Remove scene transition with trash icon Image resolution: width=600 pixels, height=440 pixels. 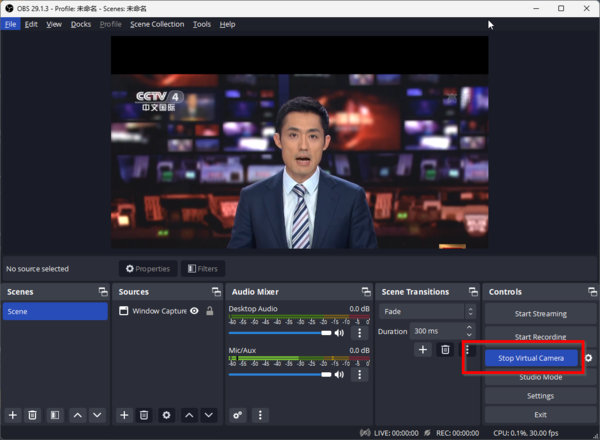[x=445, y=350]
